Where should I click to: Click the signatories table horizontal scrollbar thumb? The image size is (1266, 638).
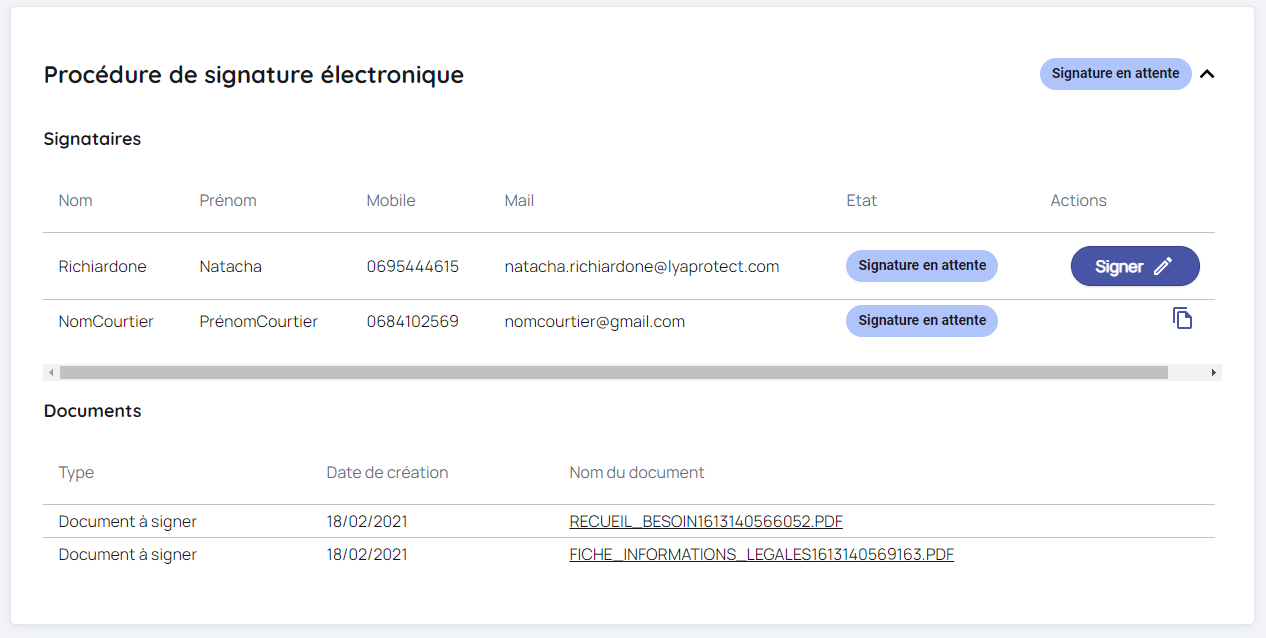click(x=613, y=372)
